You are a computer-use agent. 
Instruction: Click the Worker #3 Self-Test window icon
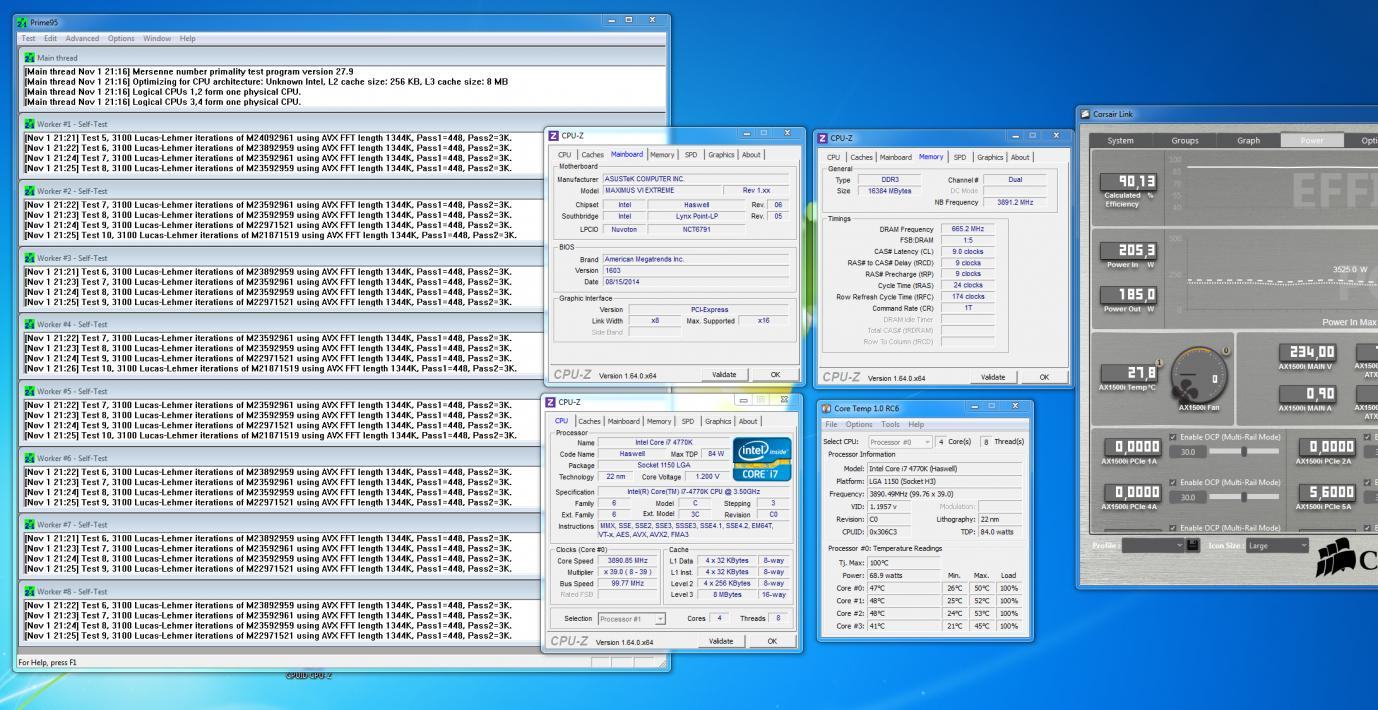pyautogui.click(x=30, y=257)
